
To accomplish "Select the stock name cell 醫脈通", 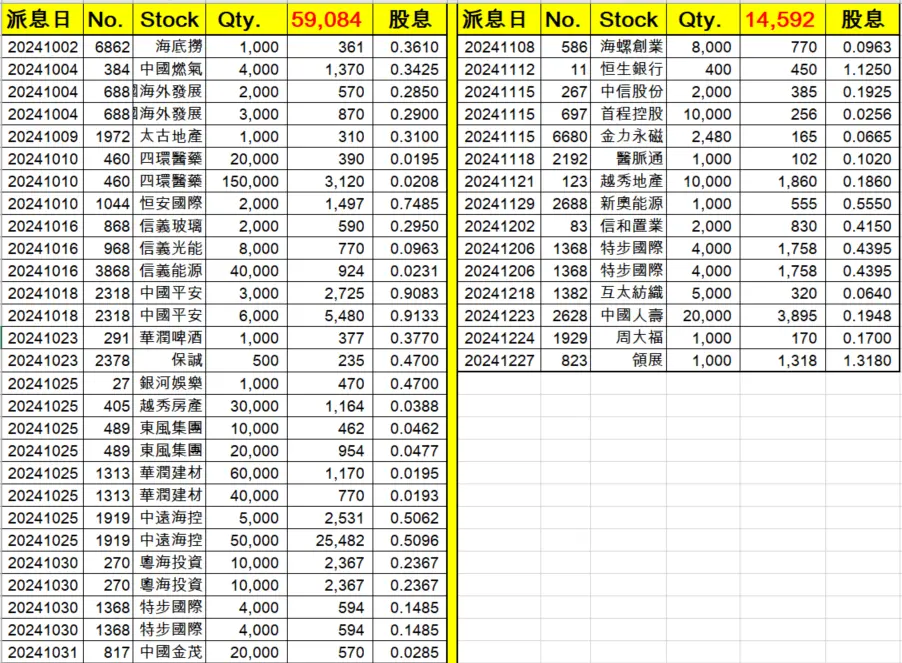I will point(628,159).
